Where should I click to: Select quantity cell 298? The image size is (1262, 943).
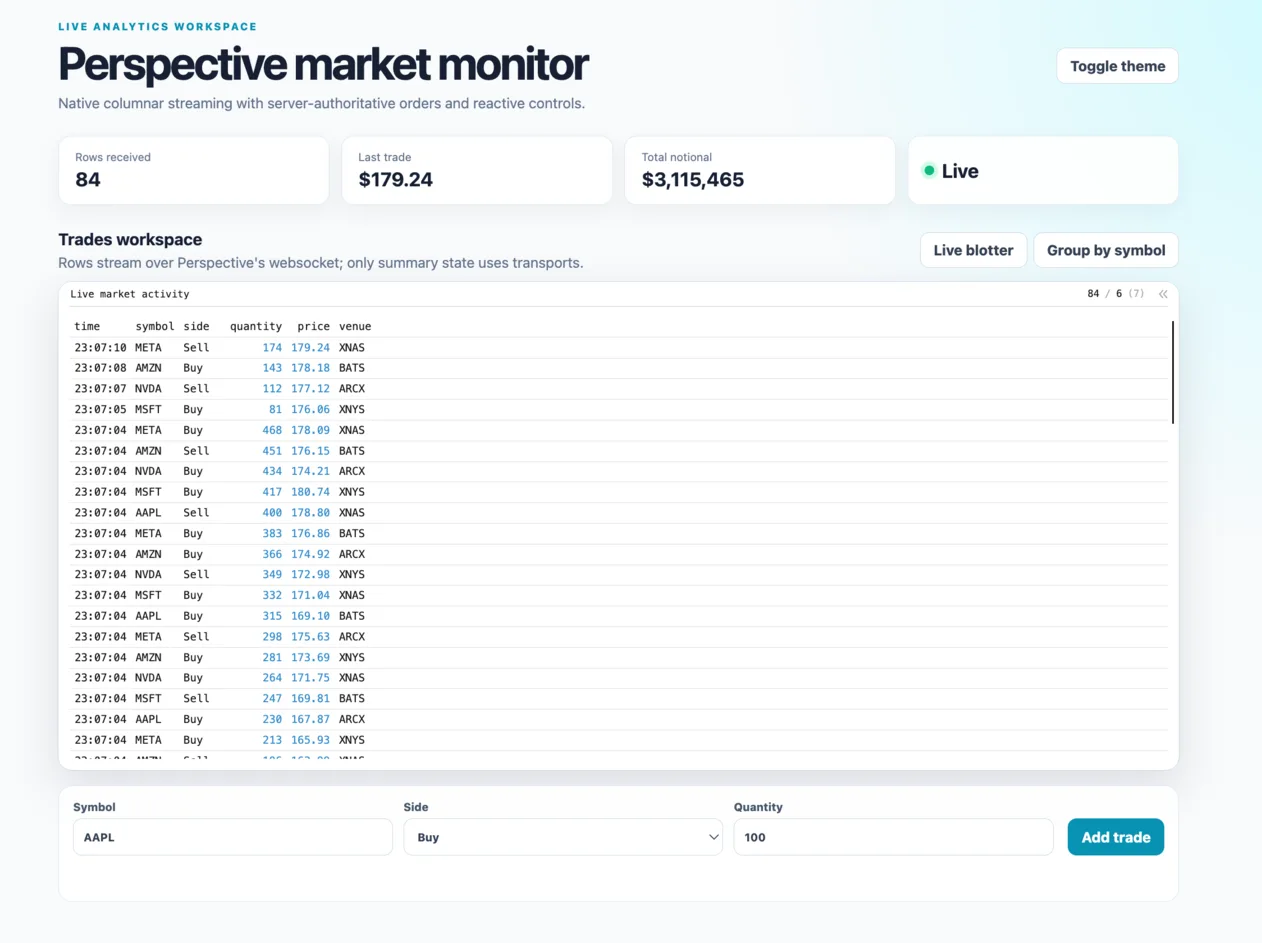[272, 636]
